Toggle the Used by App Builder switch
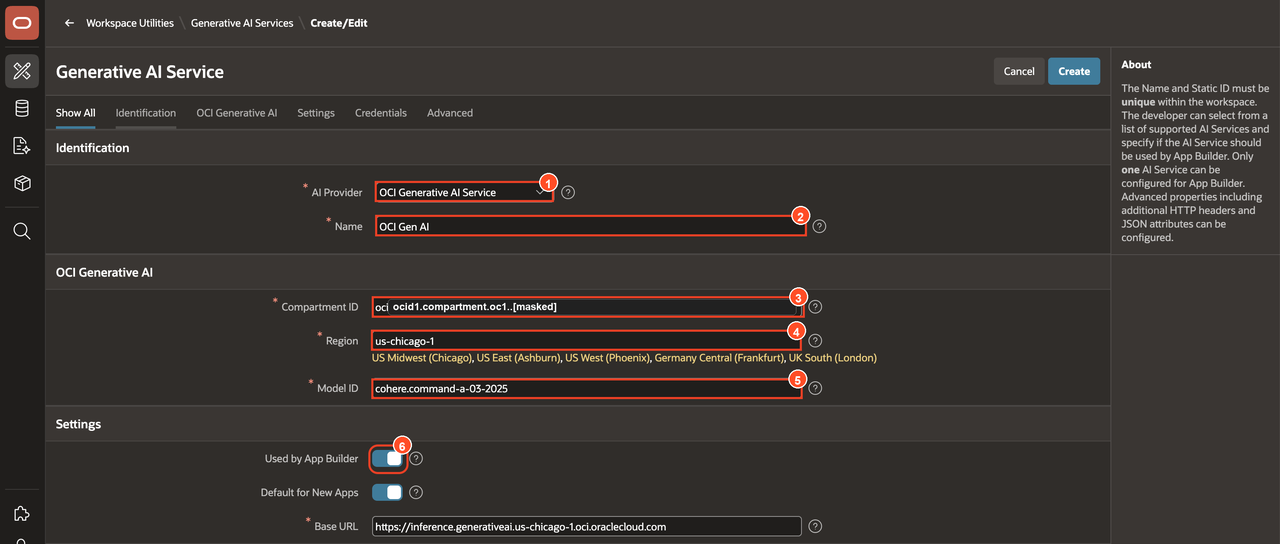1280x544 pixels. tap(387, 458)
